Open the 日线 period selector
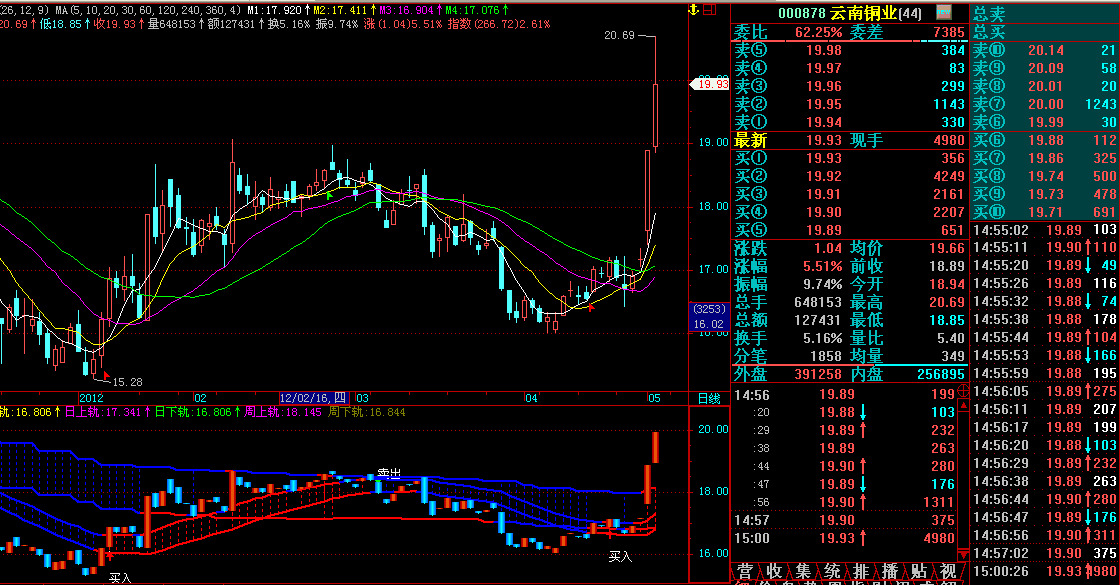1120x585 pixels. [708, 398]
